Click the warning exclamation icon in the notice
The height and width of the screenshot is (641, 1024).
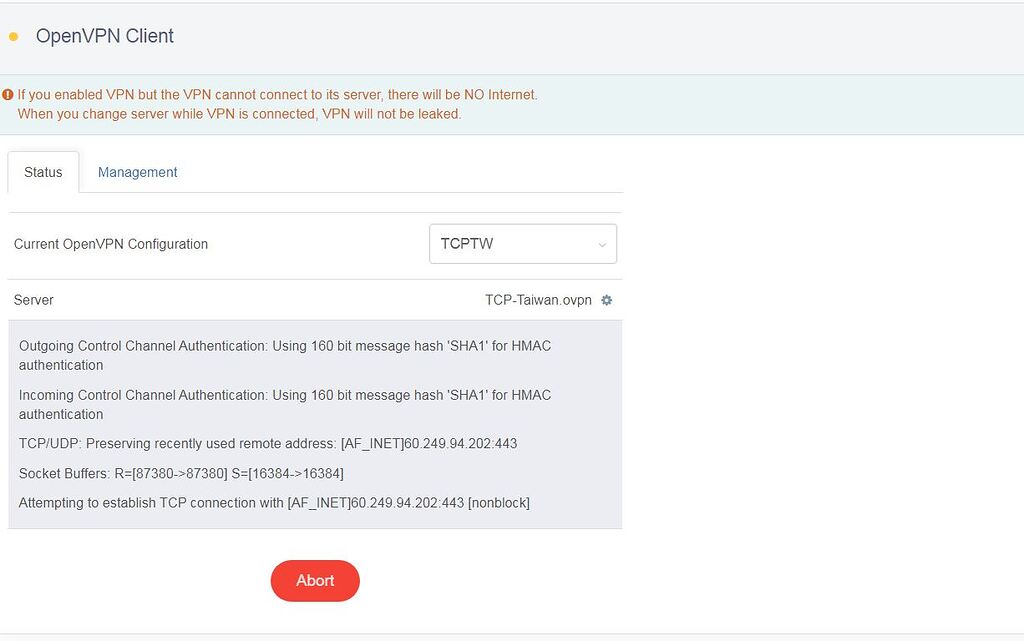[8, 94]
